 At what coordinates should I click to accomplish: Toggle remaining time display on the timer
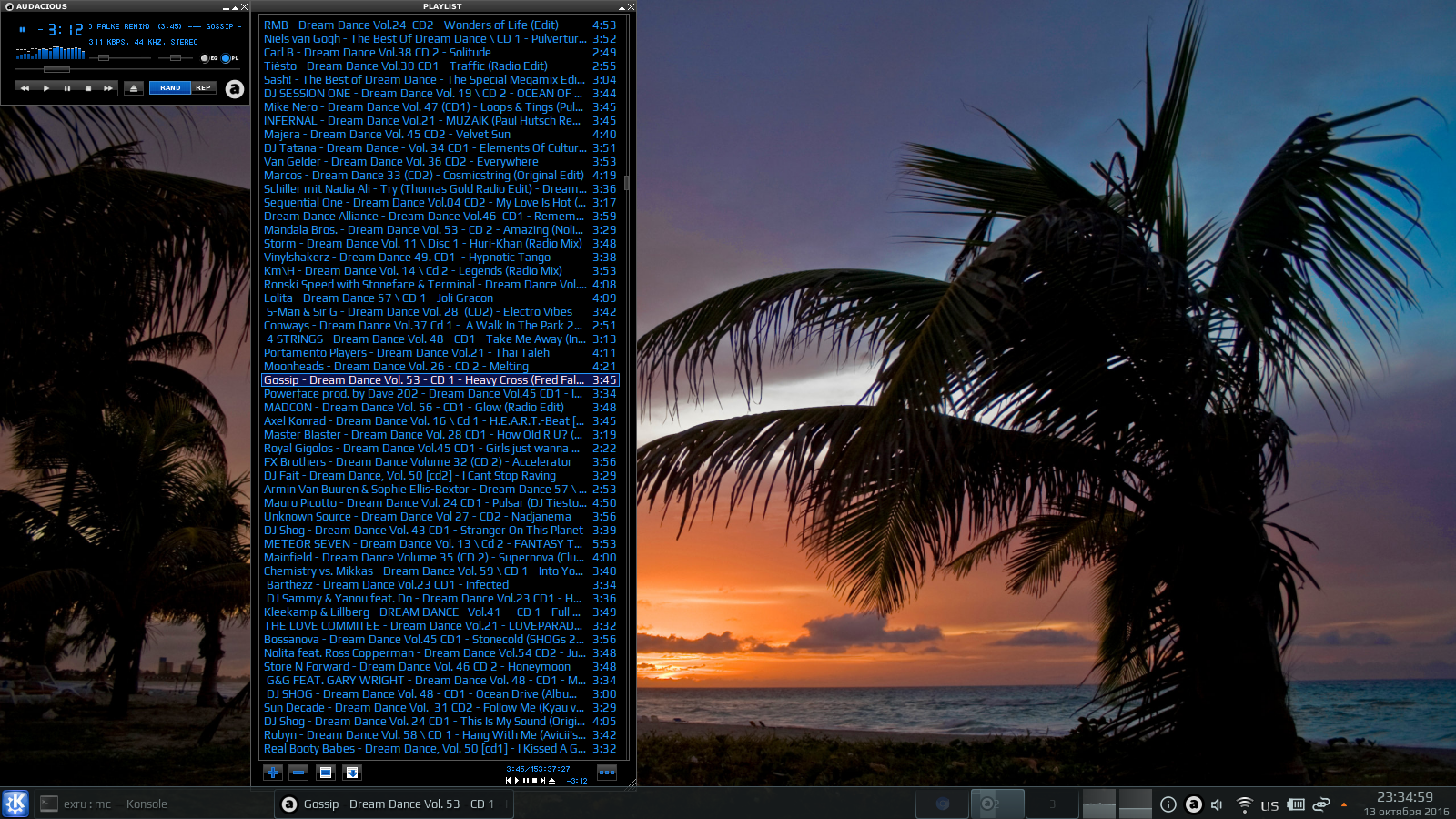coord(61,30)
